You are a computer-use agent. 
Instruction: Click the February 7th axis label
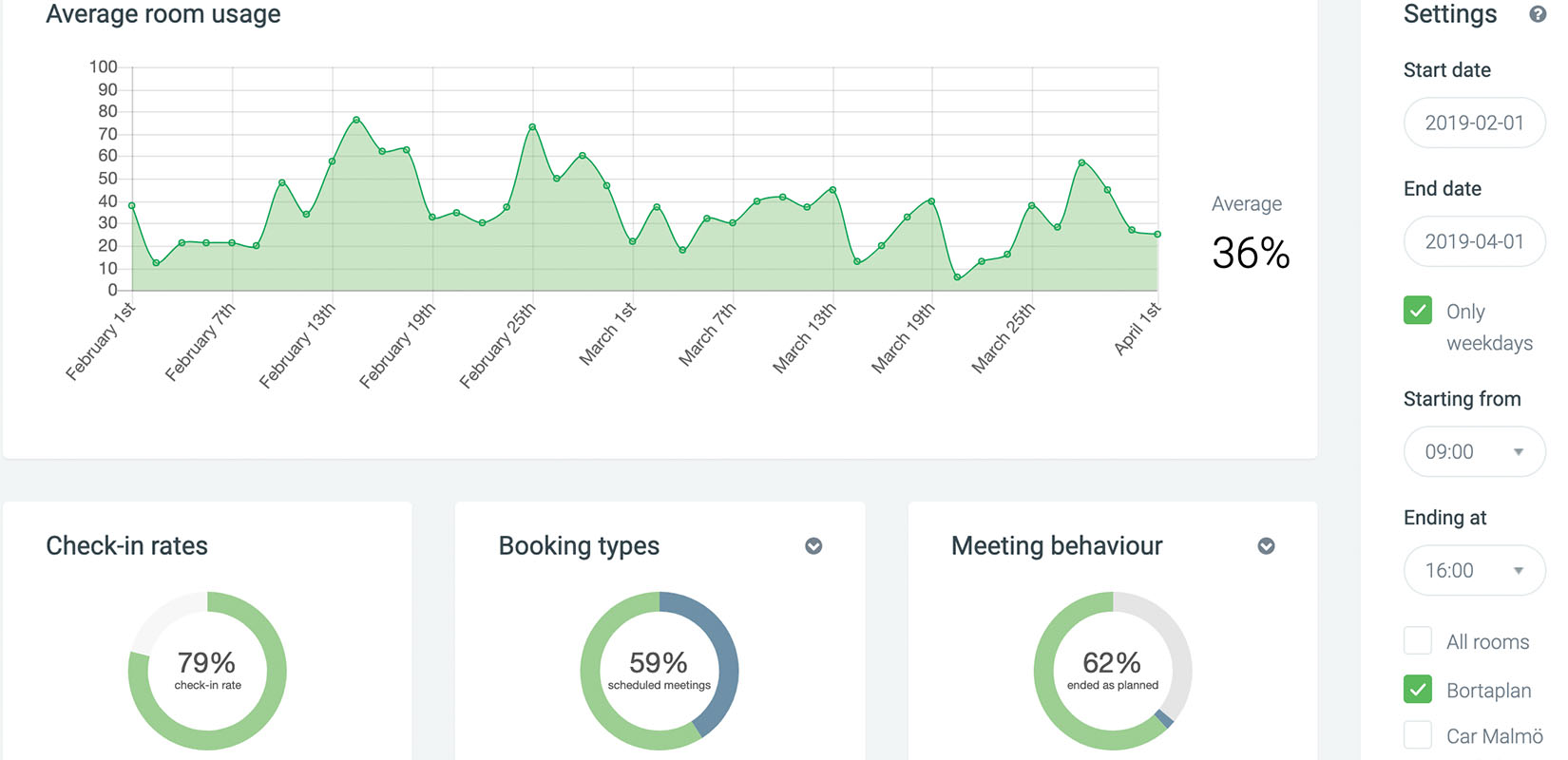200,342
